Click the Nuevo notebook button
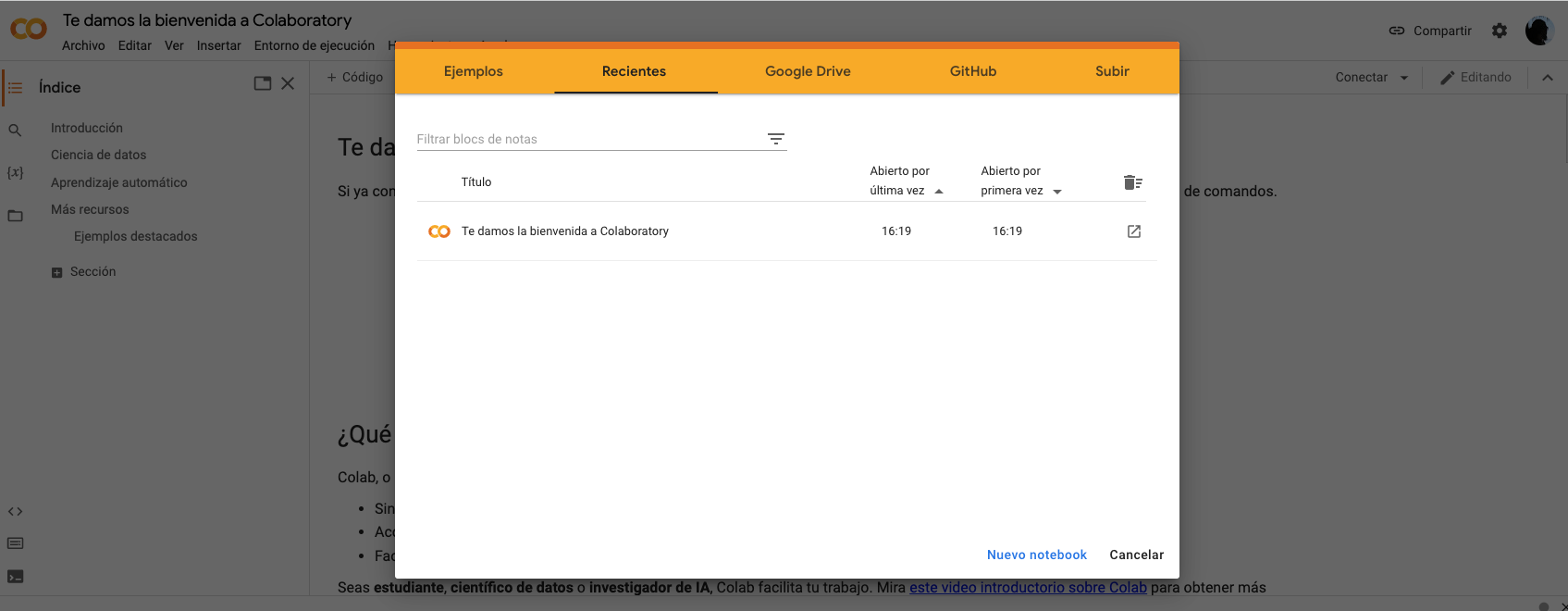Image resolution: width=1568 pixels, height=611 pixels. point(1037,555)
